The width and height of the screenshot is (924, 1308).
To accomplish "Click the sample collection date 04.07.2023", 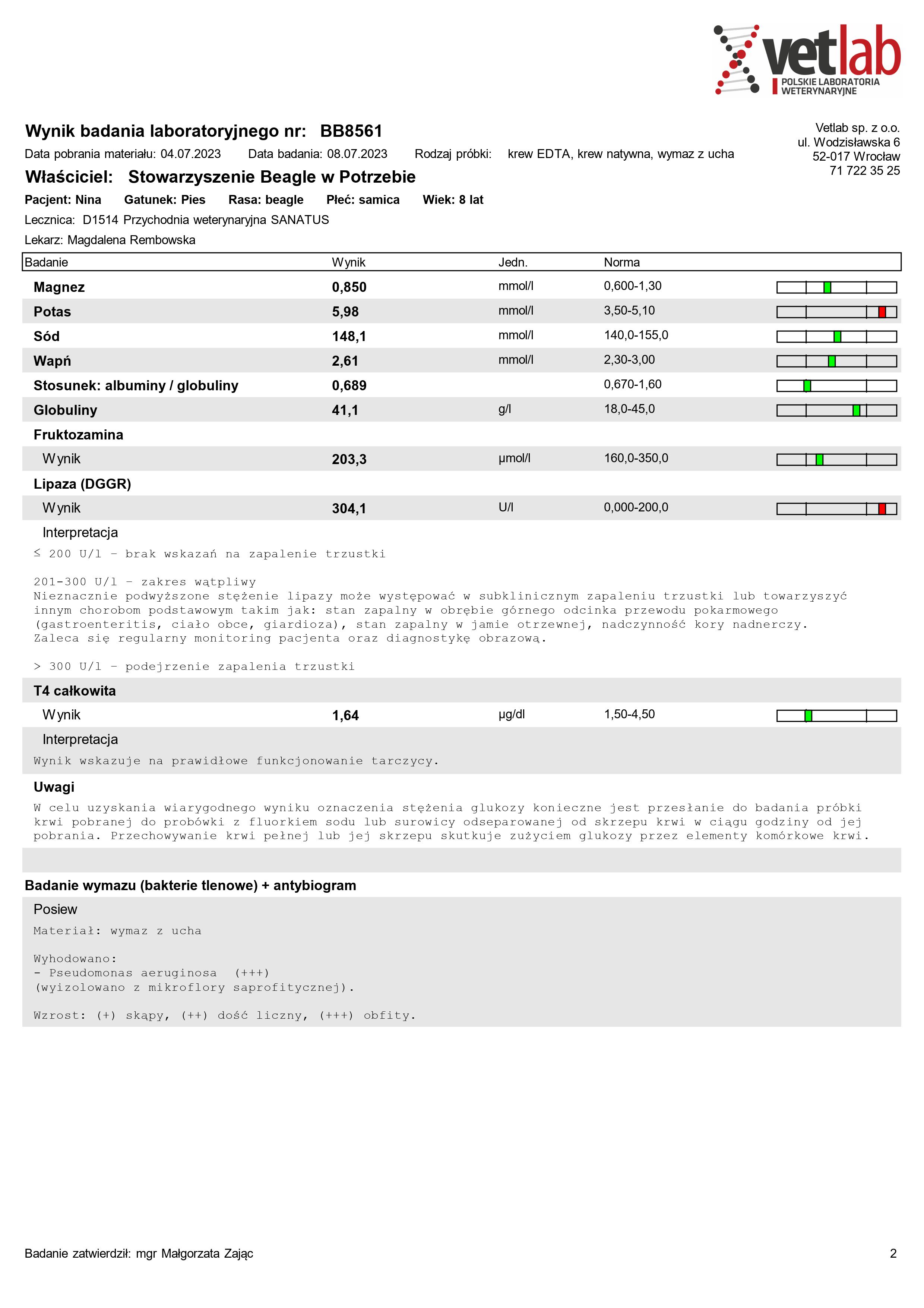I will [x=191, y=154].
